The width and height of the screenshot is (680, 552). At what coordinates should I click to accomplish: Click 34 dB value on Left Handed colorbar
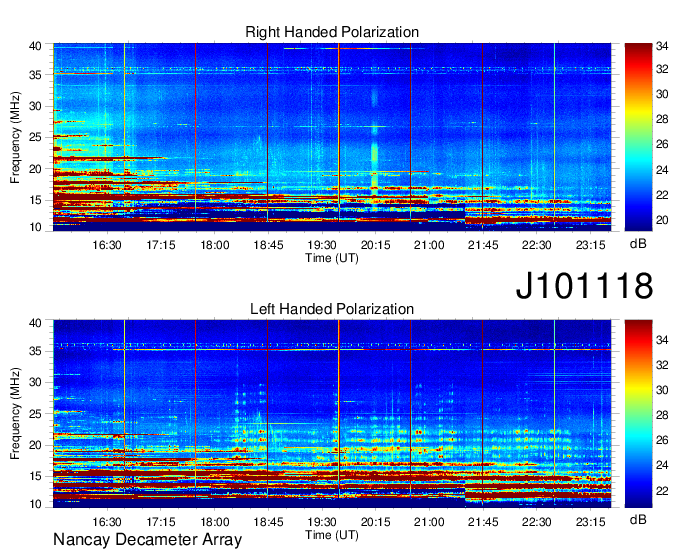[662, 340]
